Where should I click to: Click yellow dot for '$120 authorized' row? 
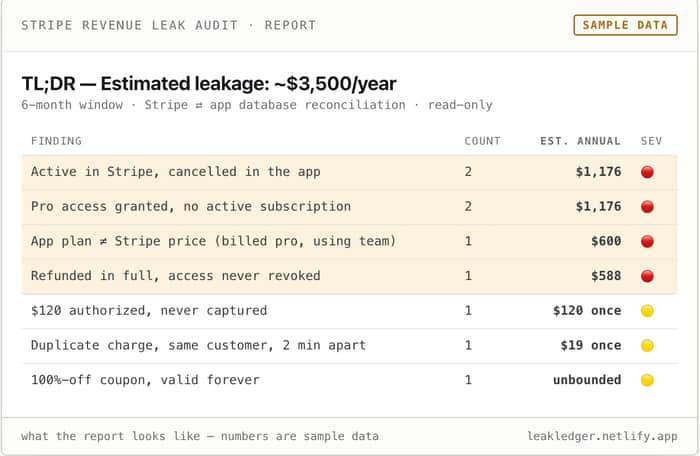pyautogui.click(x=647, y=311)
